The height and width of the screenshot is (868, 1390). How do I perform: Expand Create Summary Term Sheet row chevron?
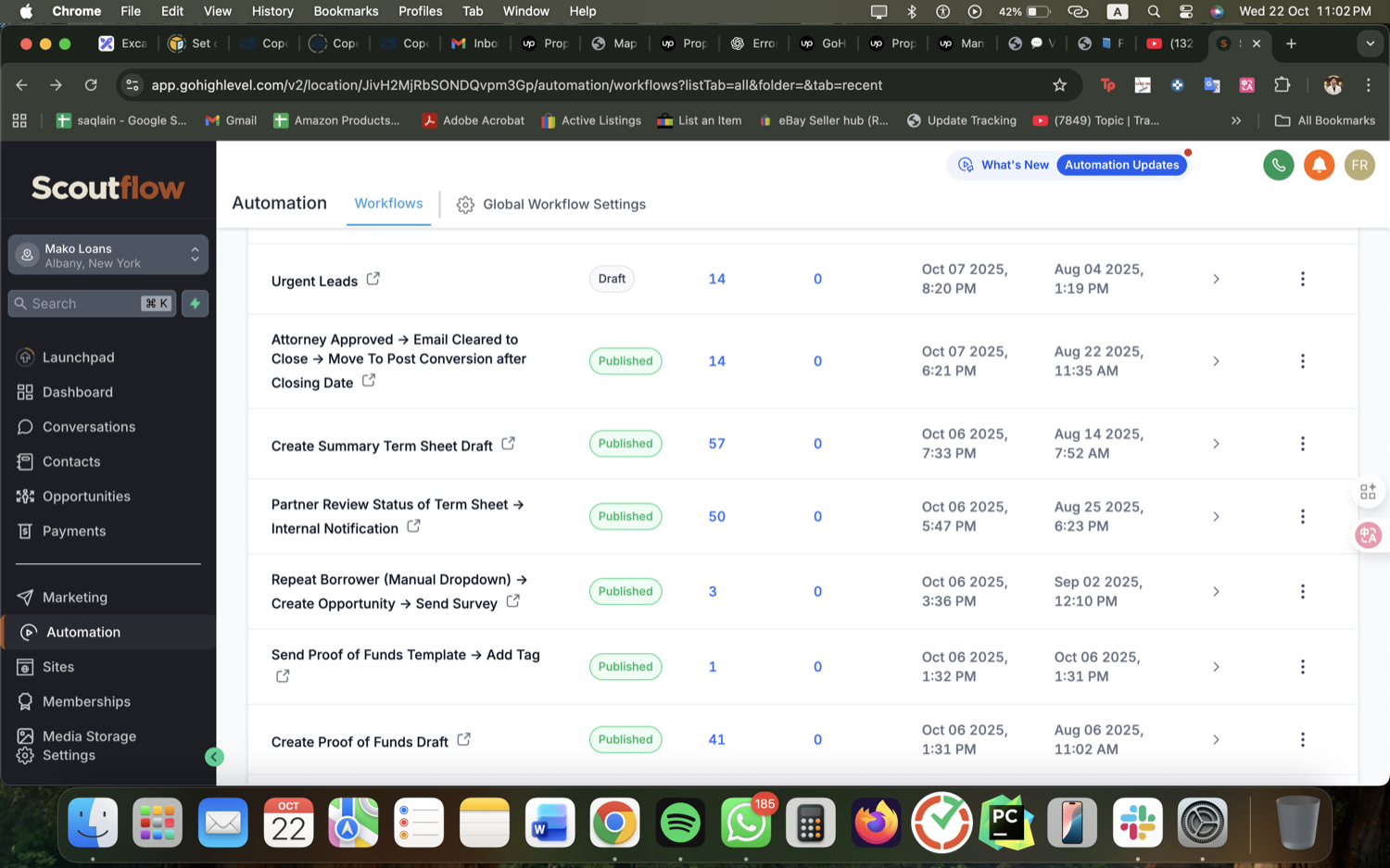click(1216, 444)
